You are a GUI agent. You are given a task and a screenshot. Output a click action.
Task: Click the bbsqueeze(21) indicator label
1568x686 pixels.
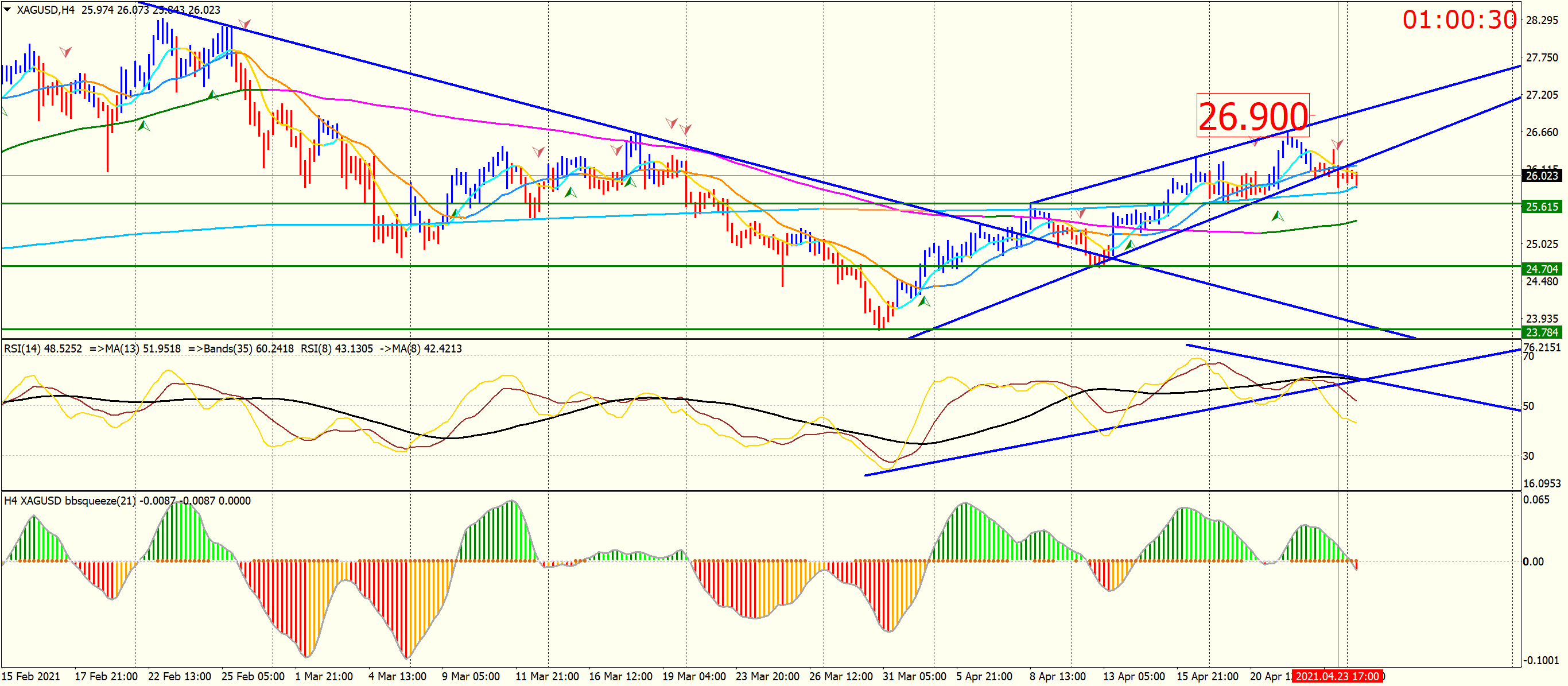pyautogui.click(x=100, y=501)
